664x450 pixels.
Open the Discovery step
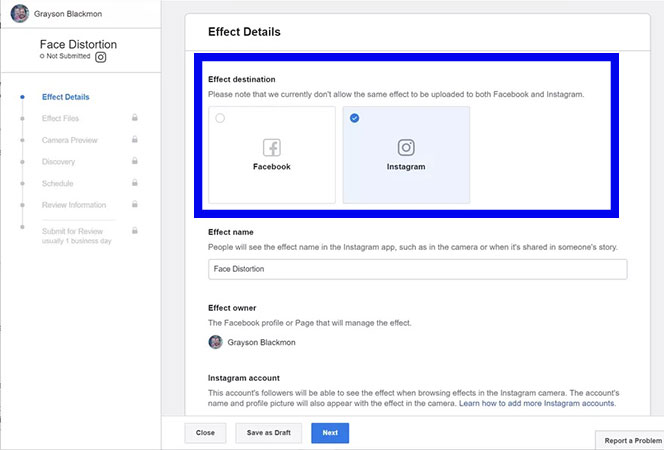tap(58, 162)
